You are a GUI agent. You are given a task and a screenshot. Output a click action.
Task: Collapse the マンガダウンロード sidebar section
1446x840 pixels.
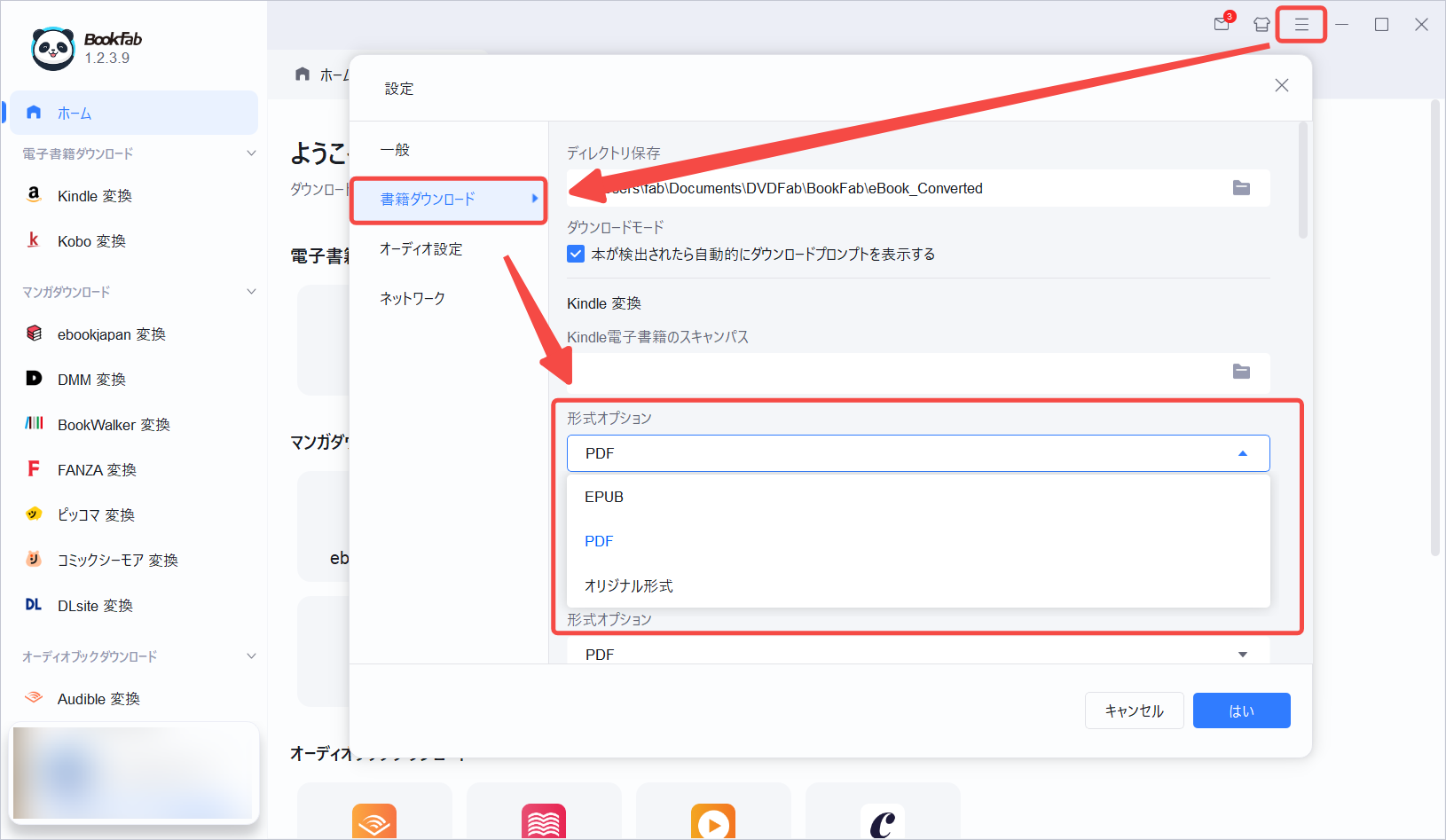click(251, 292)
